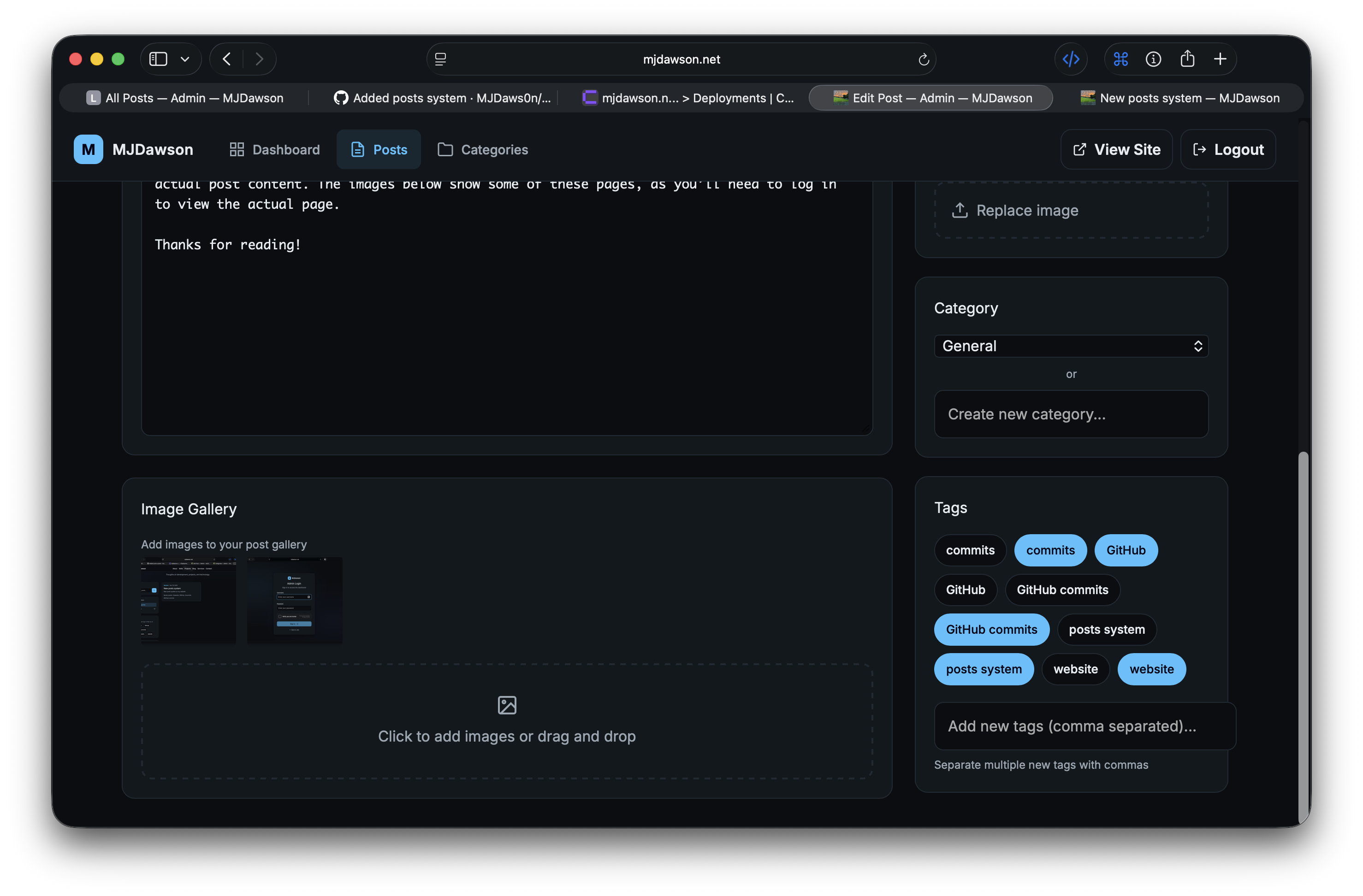Toggle the highlighted blue commits tag
This screenshot has width=1363, height=896.
(1050, 550)
